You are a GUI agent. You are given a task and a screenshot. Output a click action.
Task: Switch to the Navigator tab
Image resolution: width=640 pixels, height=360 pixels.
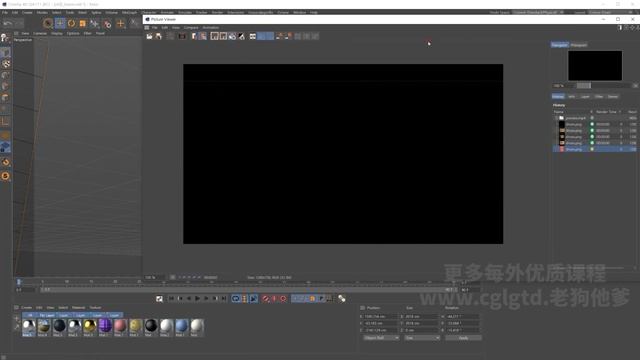(560, 45)
